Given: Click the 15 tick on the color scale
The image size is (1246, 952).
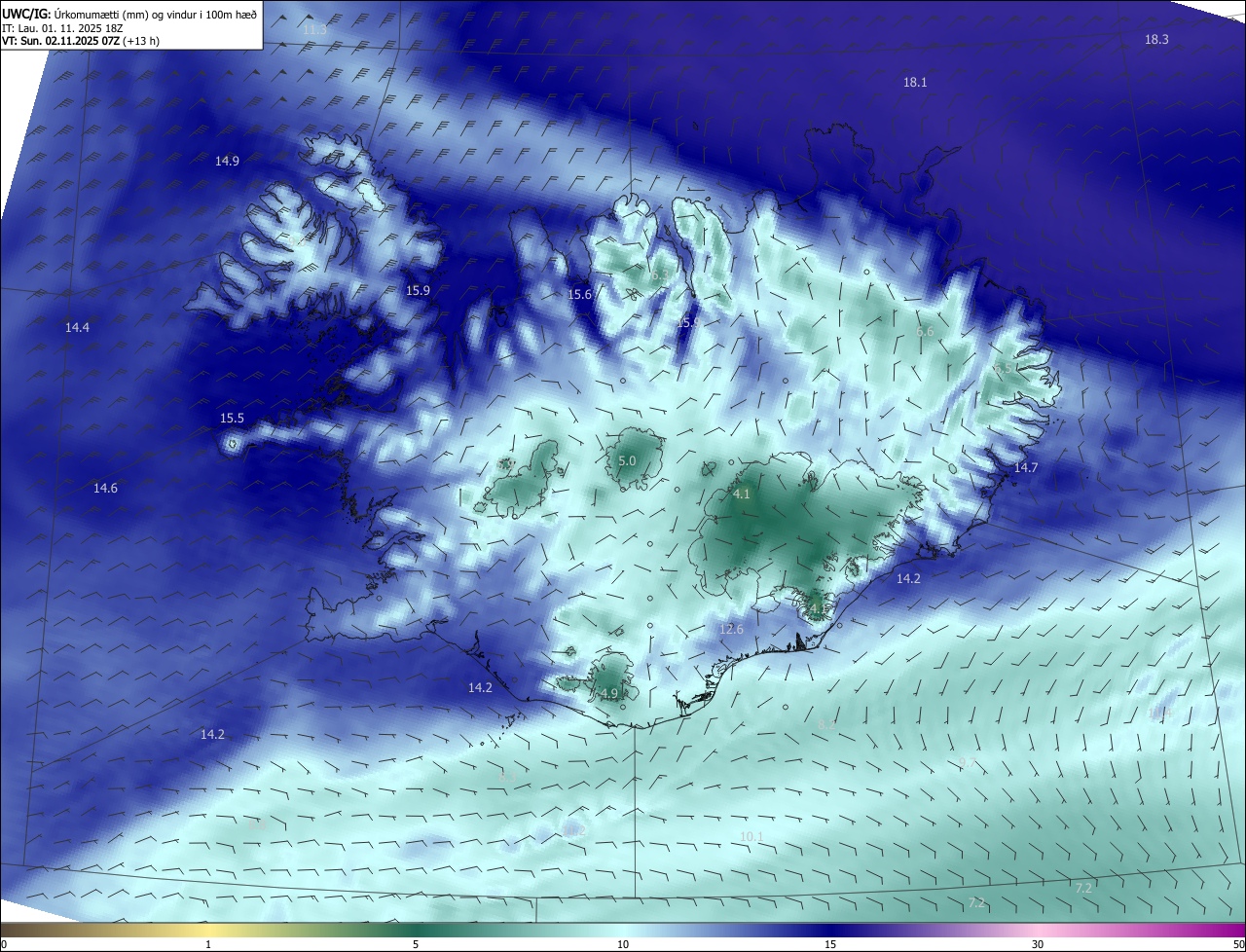Looking at the screenshot, I should pyautogui.click(x=830, y=944).
